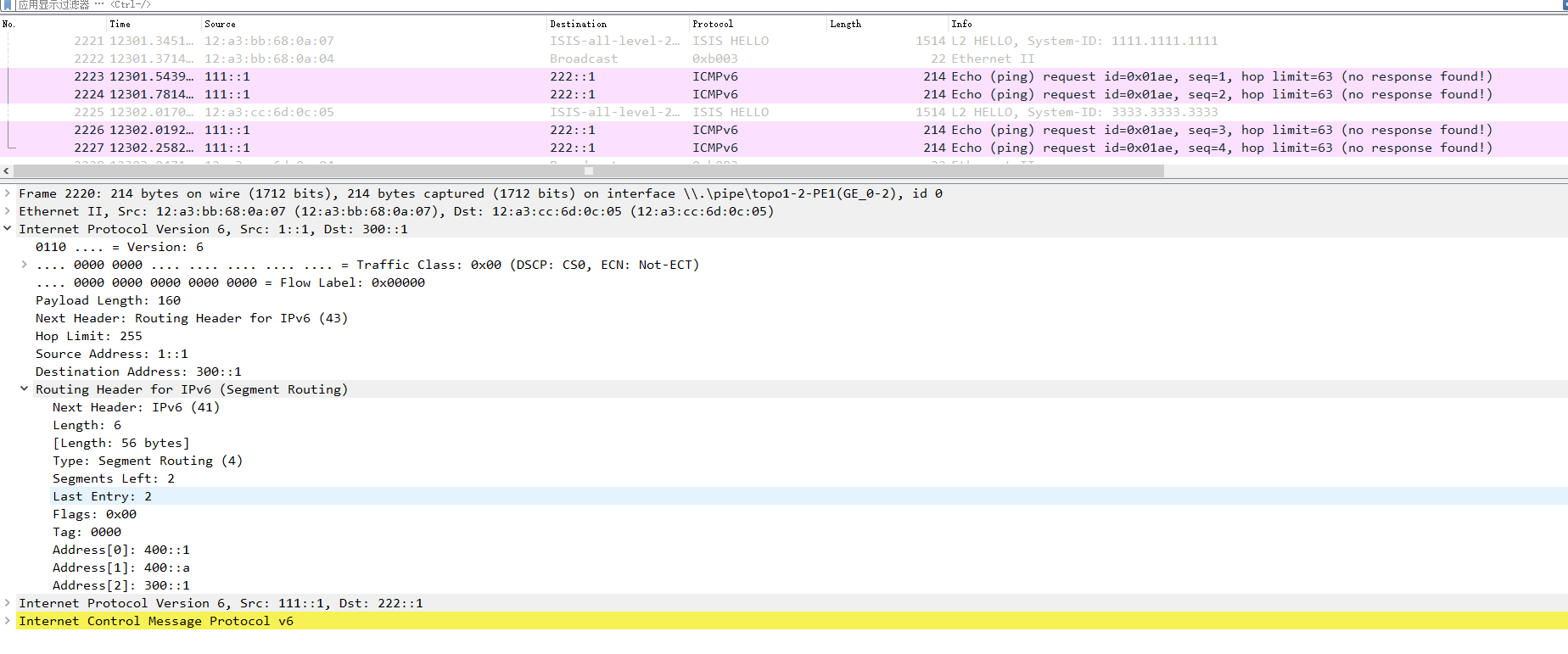Sort by the Time column header

[120, 24]
